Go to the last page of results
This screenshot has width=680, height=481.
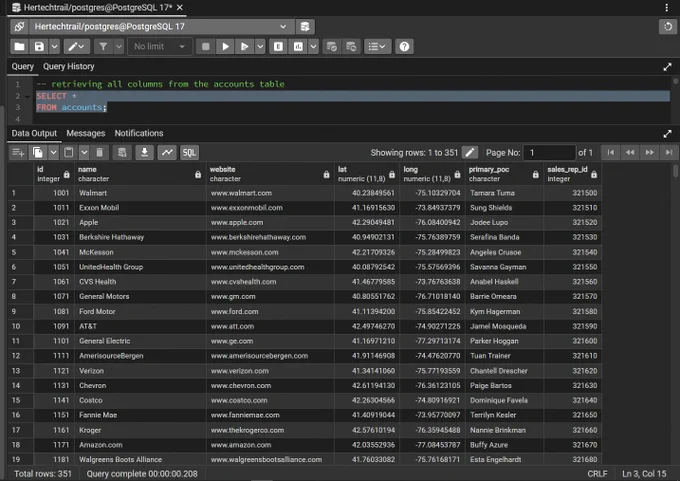[669, 152]
